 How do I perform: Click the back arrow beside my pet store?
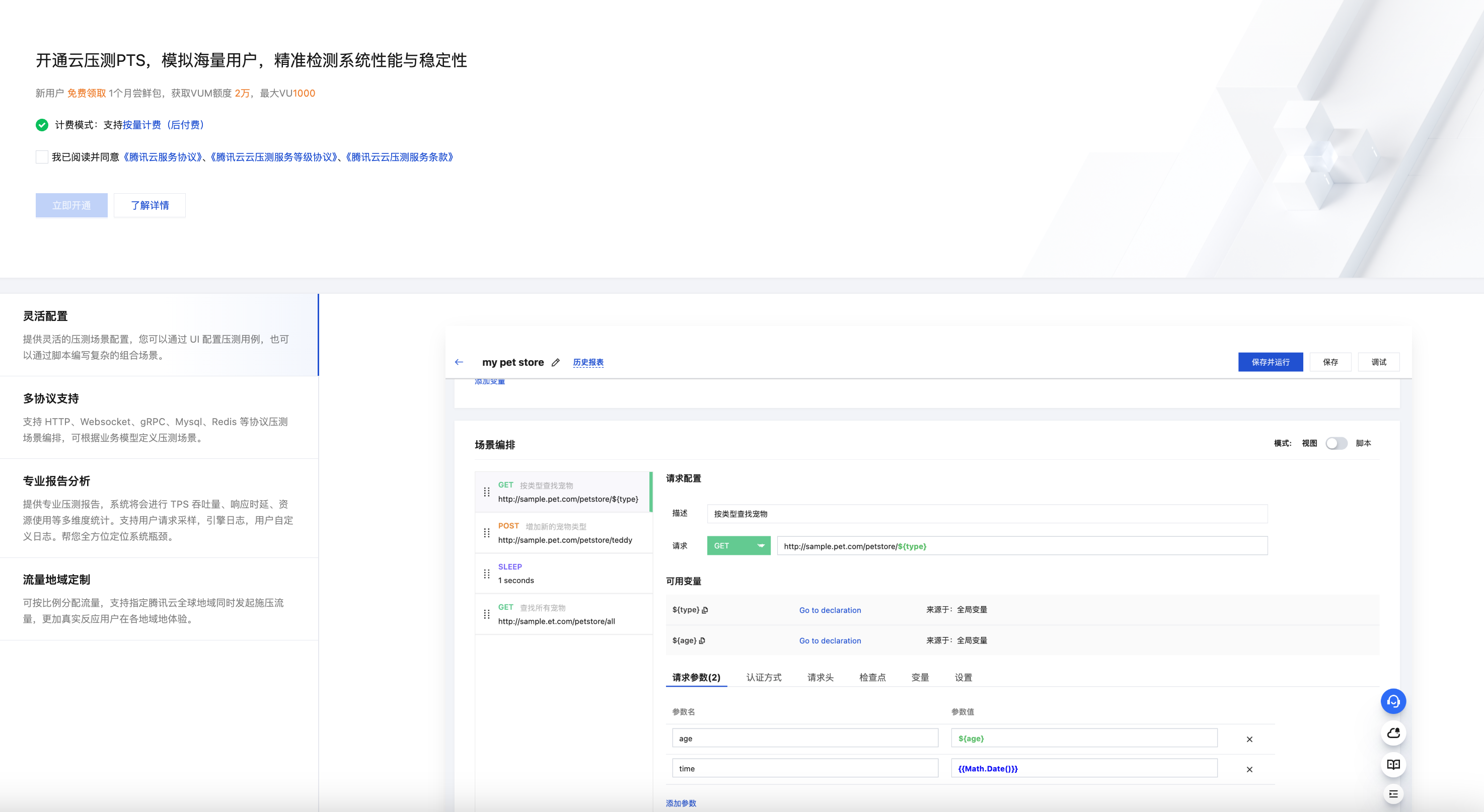point(459,362)
